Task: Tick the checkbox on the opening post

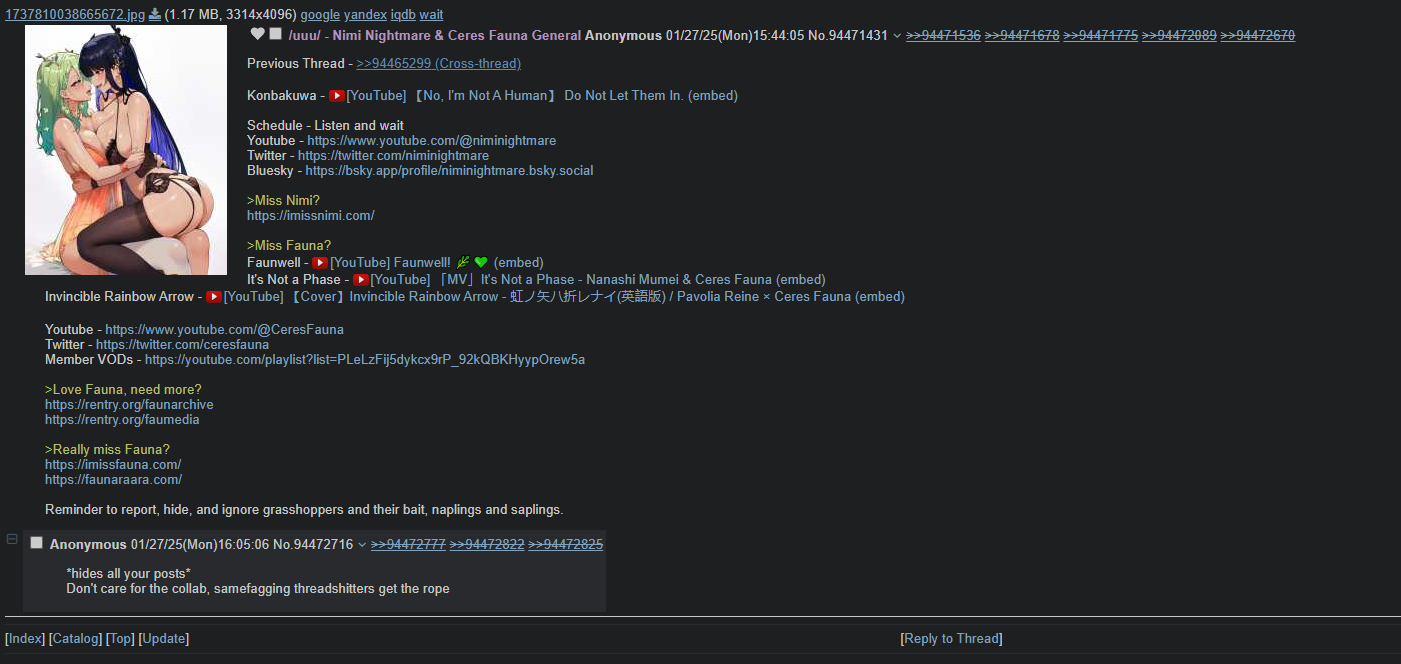Action: (x=275, y=34)
